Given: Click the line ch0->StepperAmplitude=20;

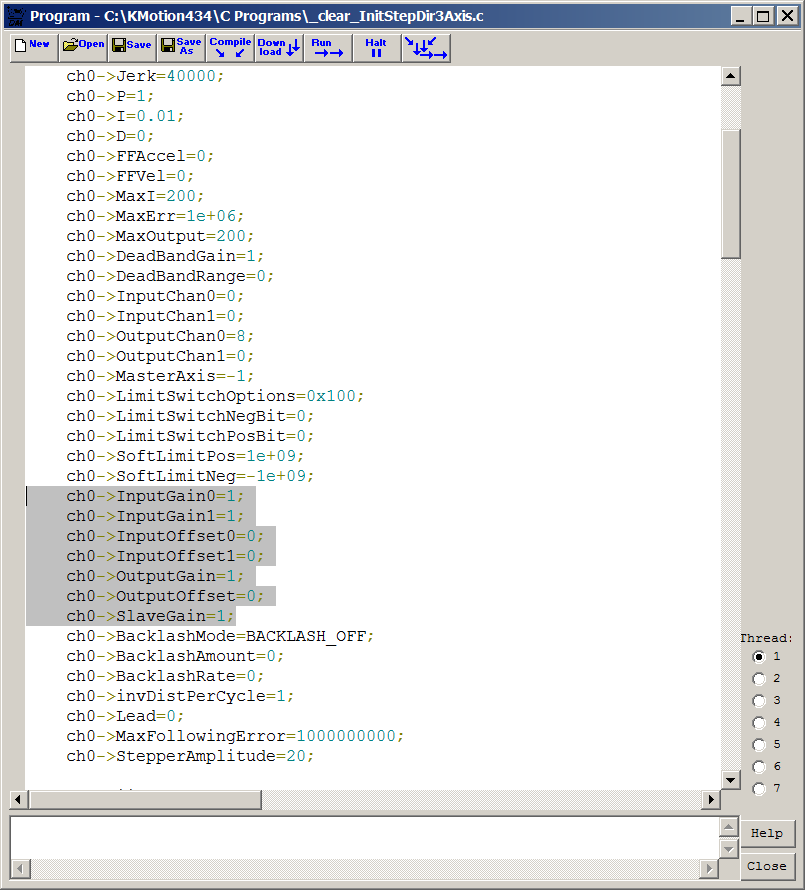Looking at the screenshot, I should pyautogui.click(x=190, y=756).
